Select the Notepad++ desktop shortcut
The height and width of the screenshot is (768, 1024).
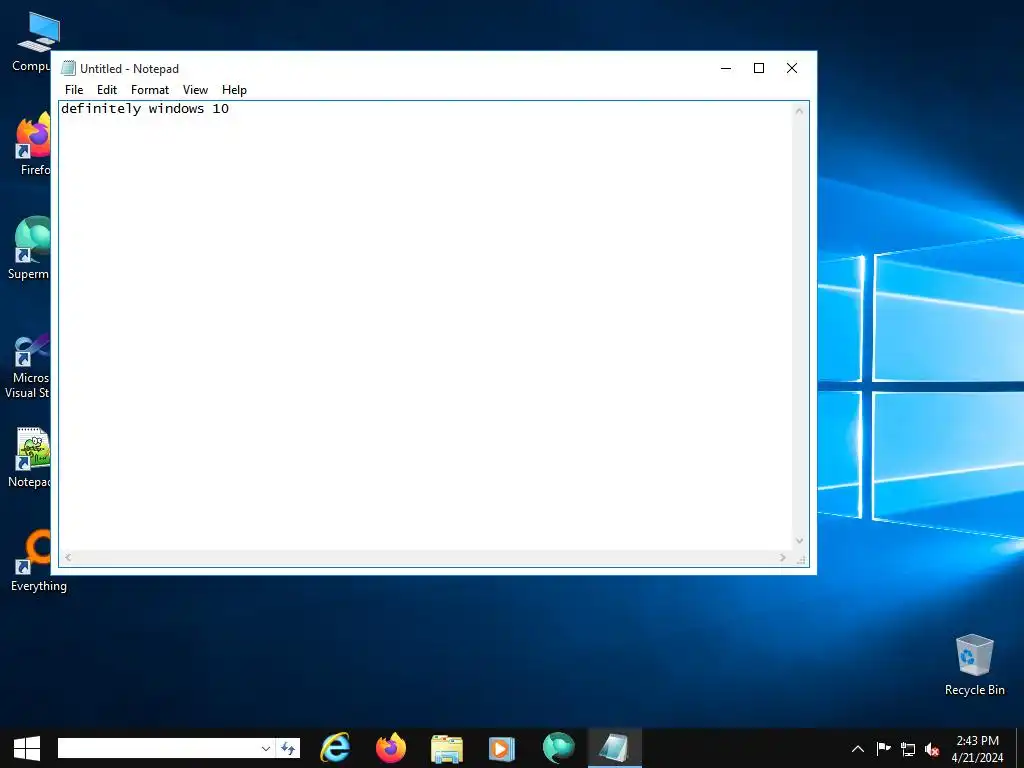[x=30, y=457]
